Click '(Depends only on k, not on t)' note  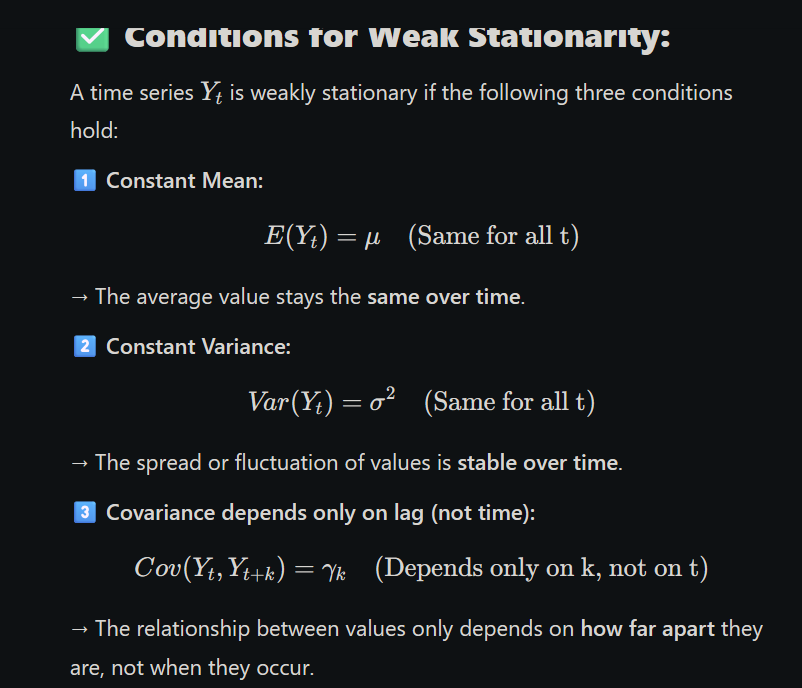[542, 568]
